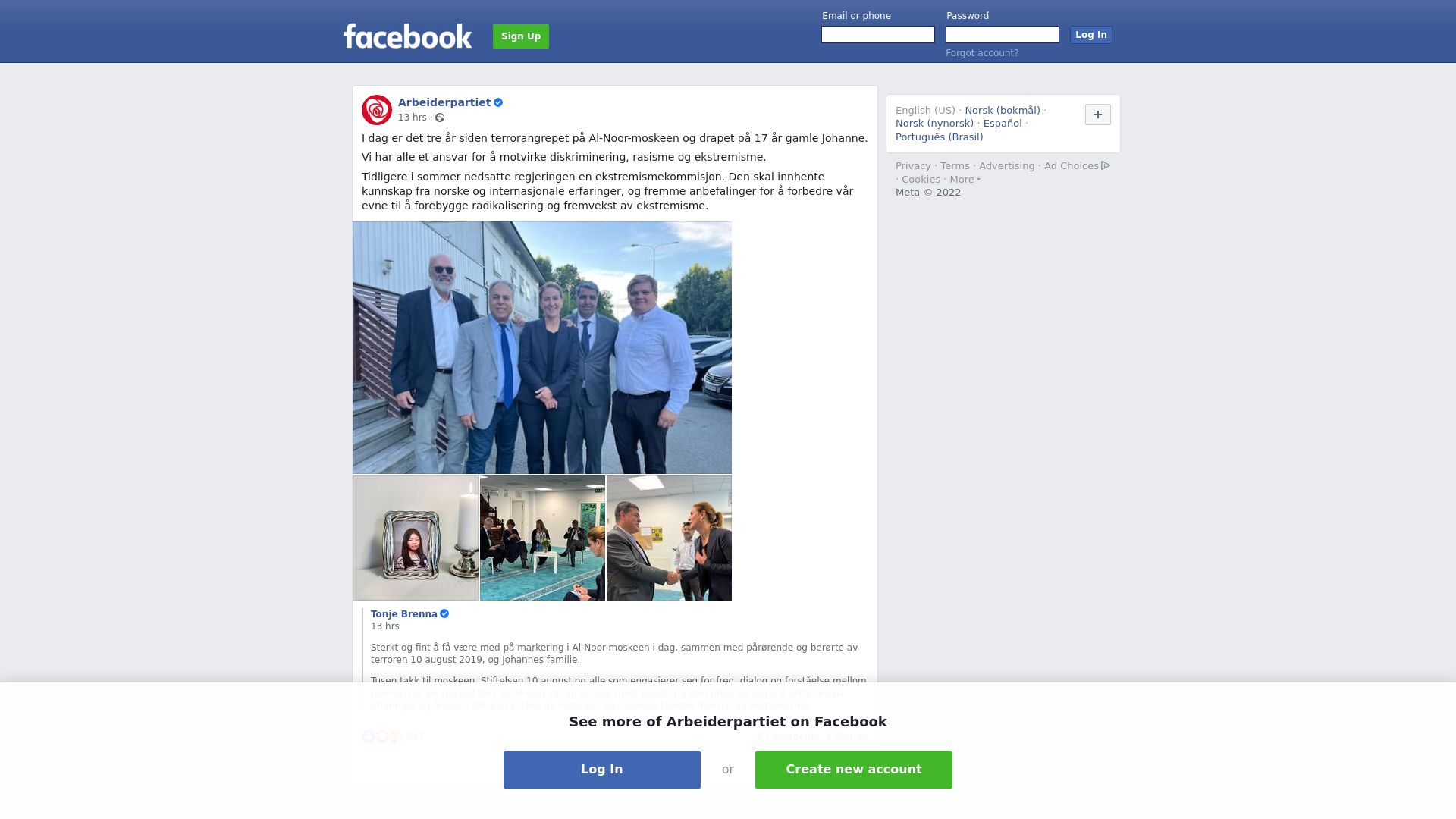
Task: Focus the Email or phone field
Action: [878, 35]
